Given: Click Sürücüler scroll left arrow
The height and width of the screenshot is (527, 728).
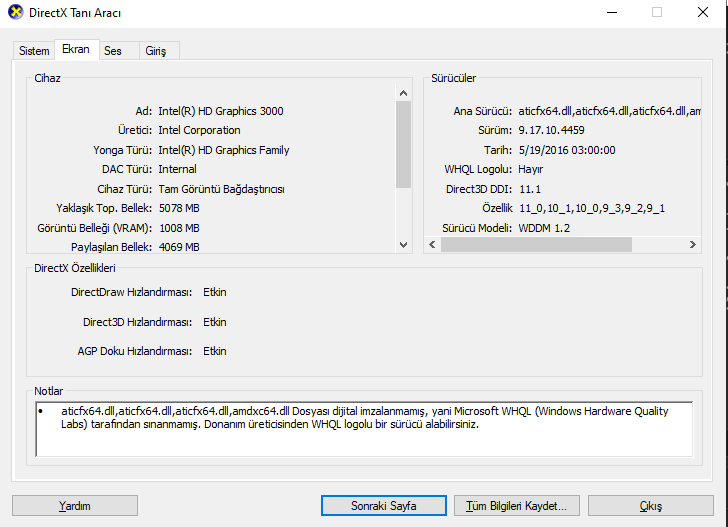Looking at the screenshot, I should [x=432, y=244].
